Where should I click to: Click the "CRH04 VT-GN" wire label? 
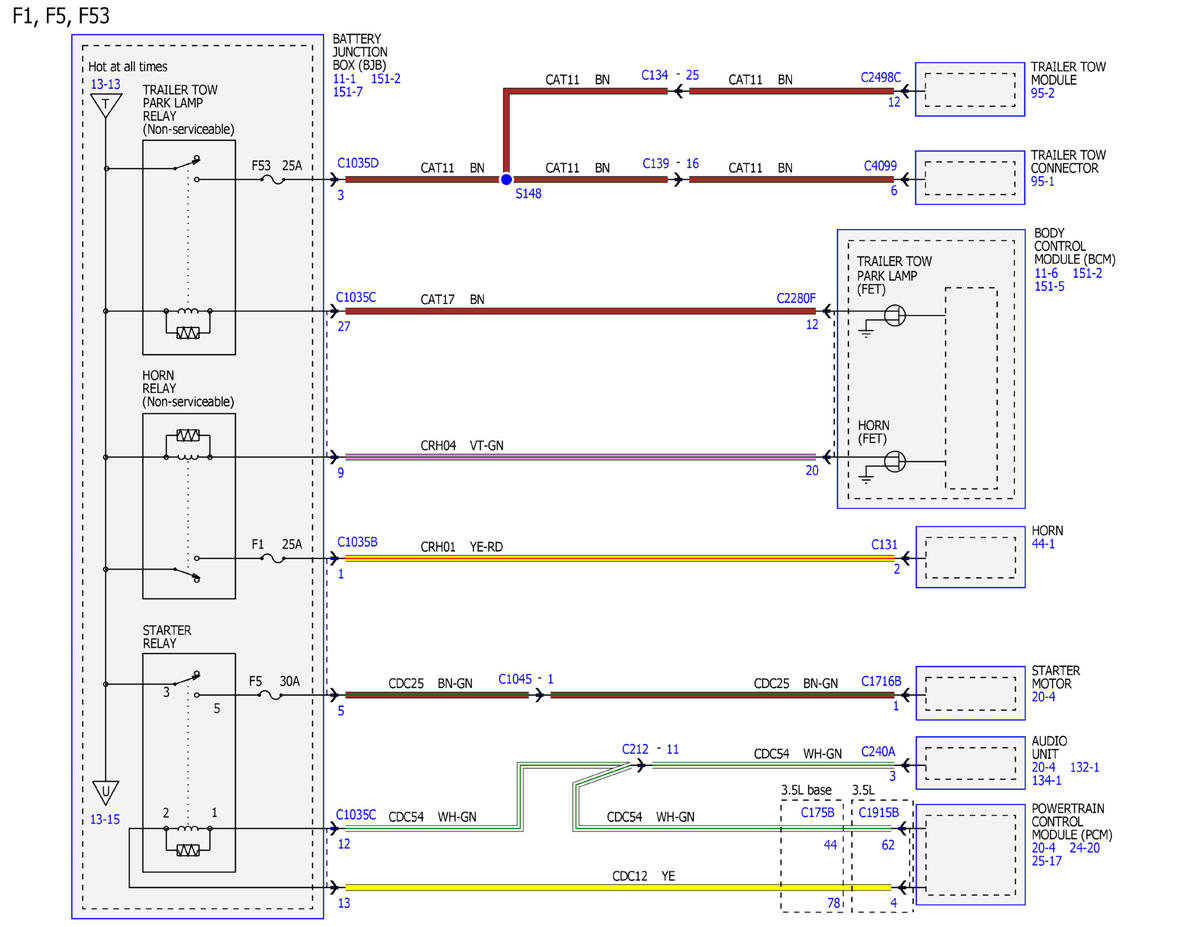(462, 445)
